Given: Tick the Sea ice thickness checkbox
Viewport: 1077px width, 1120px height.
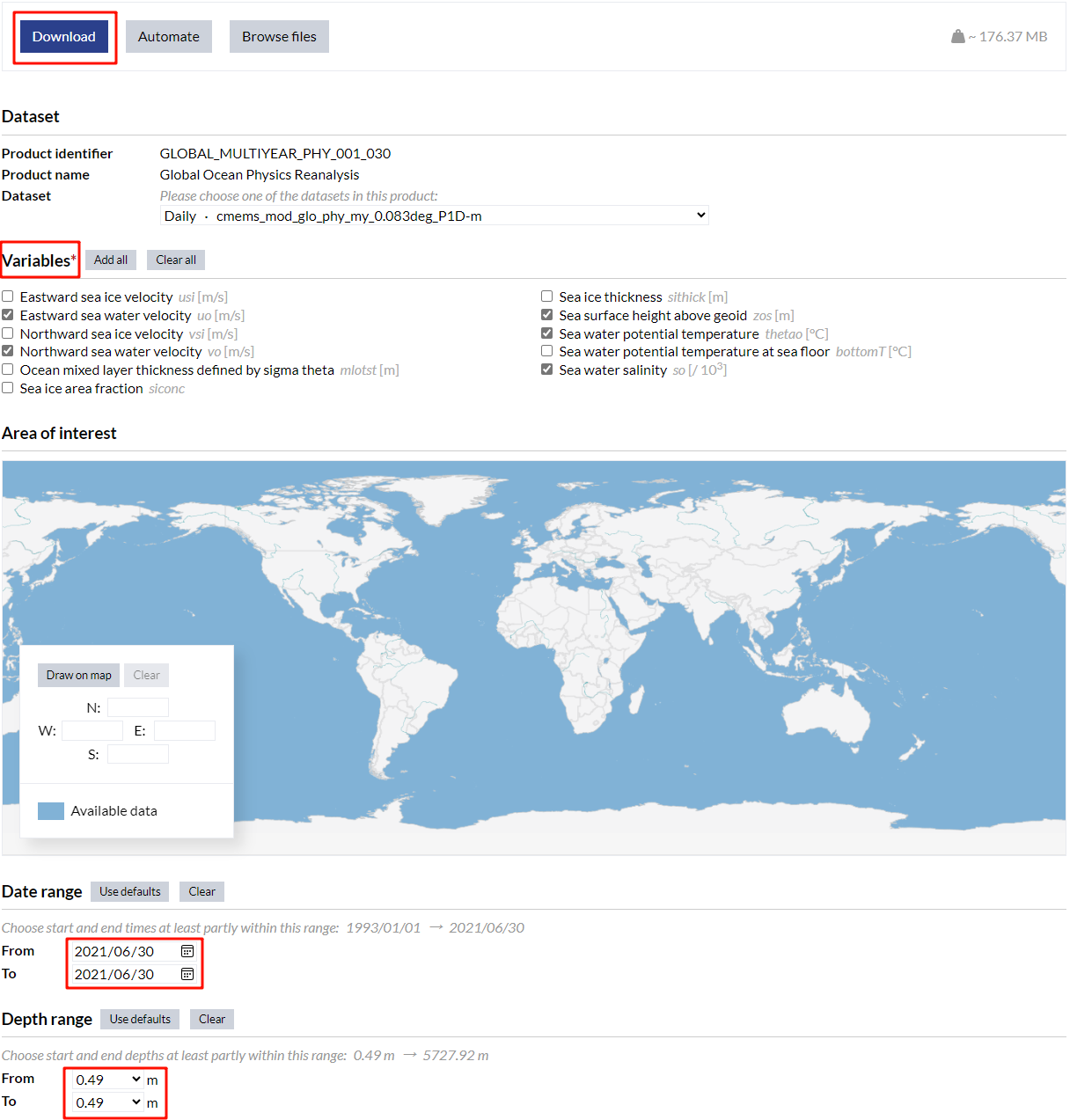Looking at the screenshot, I should (x=546, y=296).
